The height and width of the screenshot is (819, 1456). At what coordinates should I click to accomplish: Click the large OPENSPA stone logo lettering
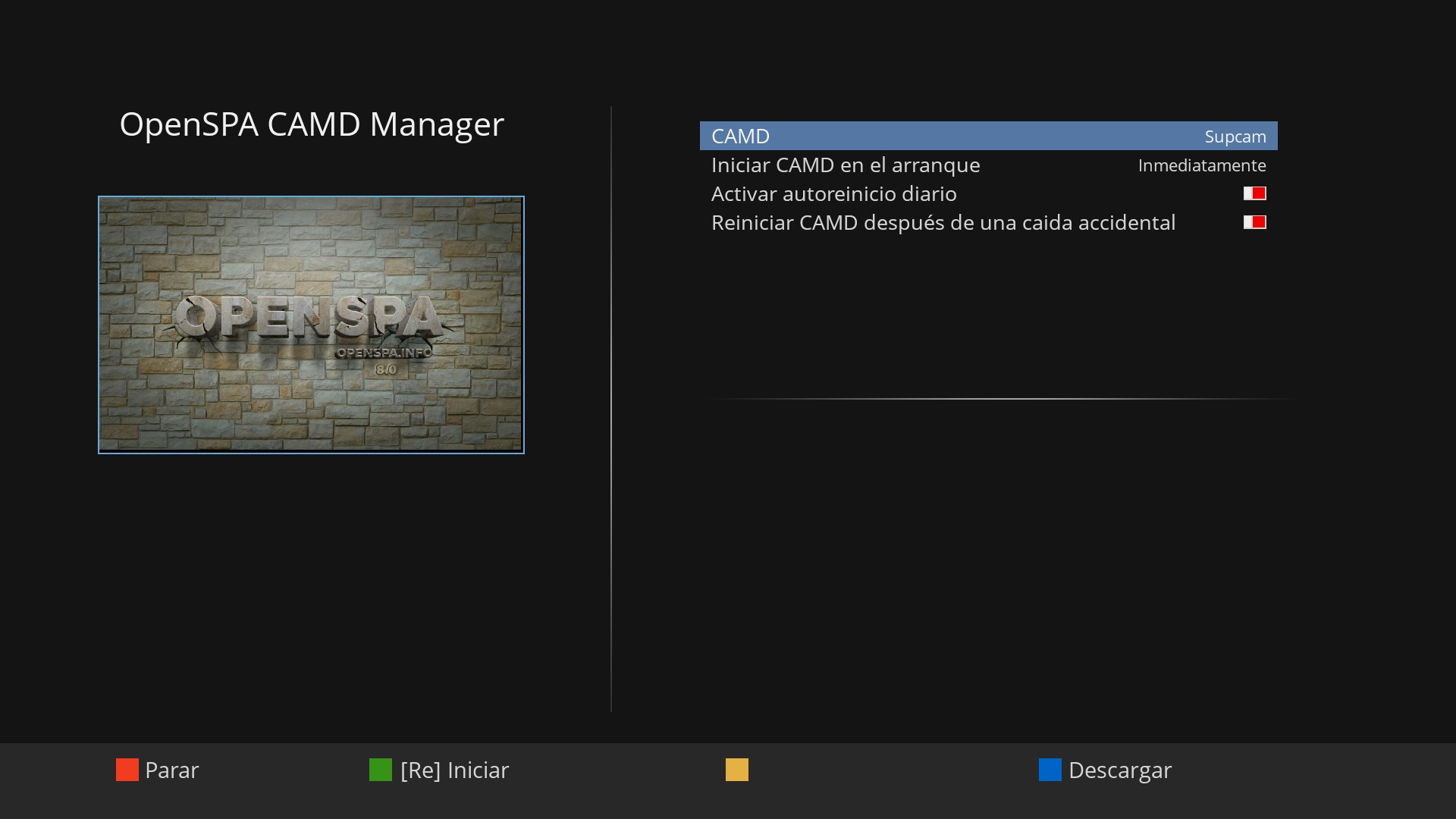pos(307,317)
